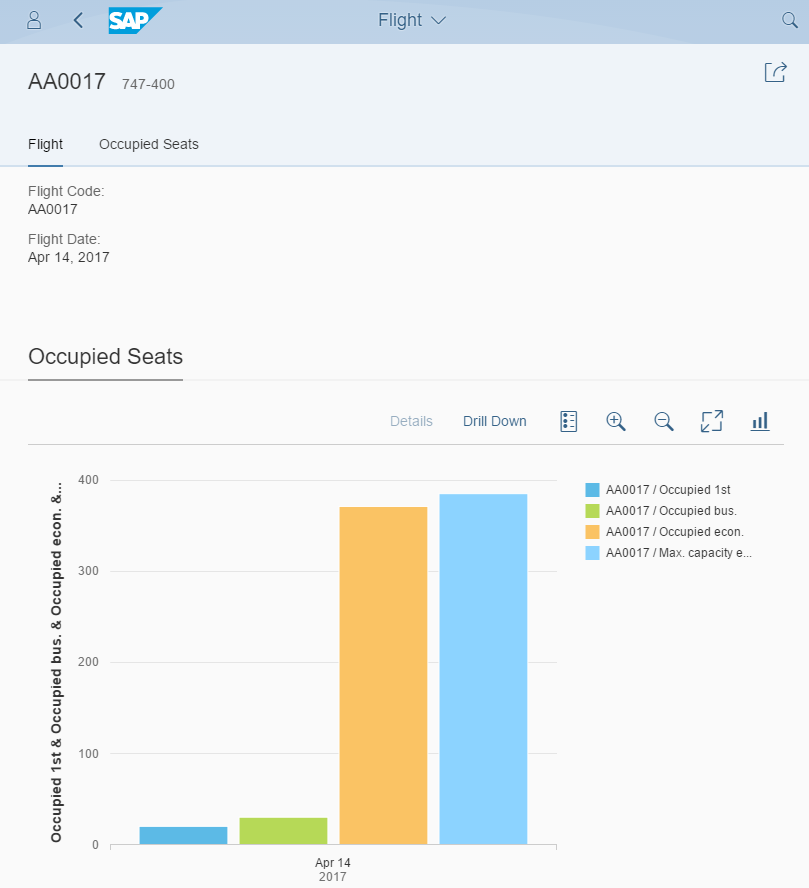Click the Drill Down button
The height and width of the screenshot is (888, 809).
click(x=494, y=421)
